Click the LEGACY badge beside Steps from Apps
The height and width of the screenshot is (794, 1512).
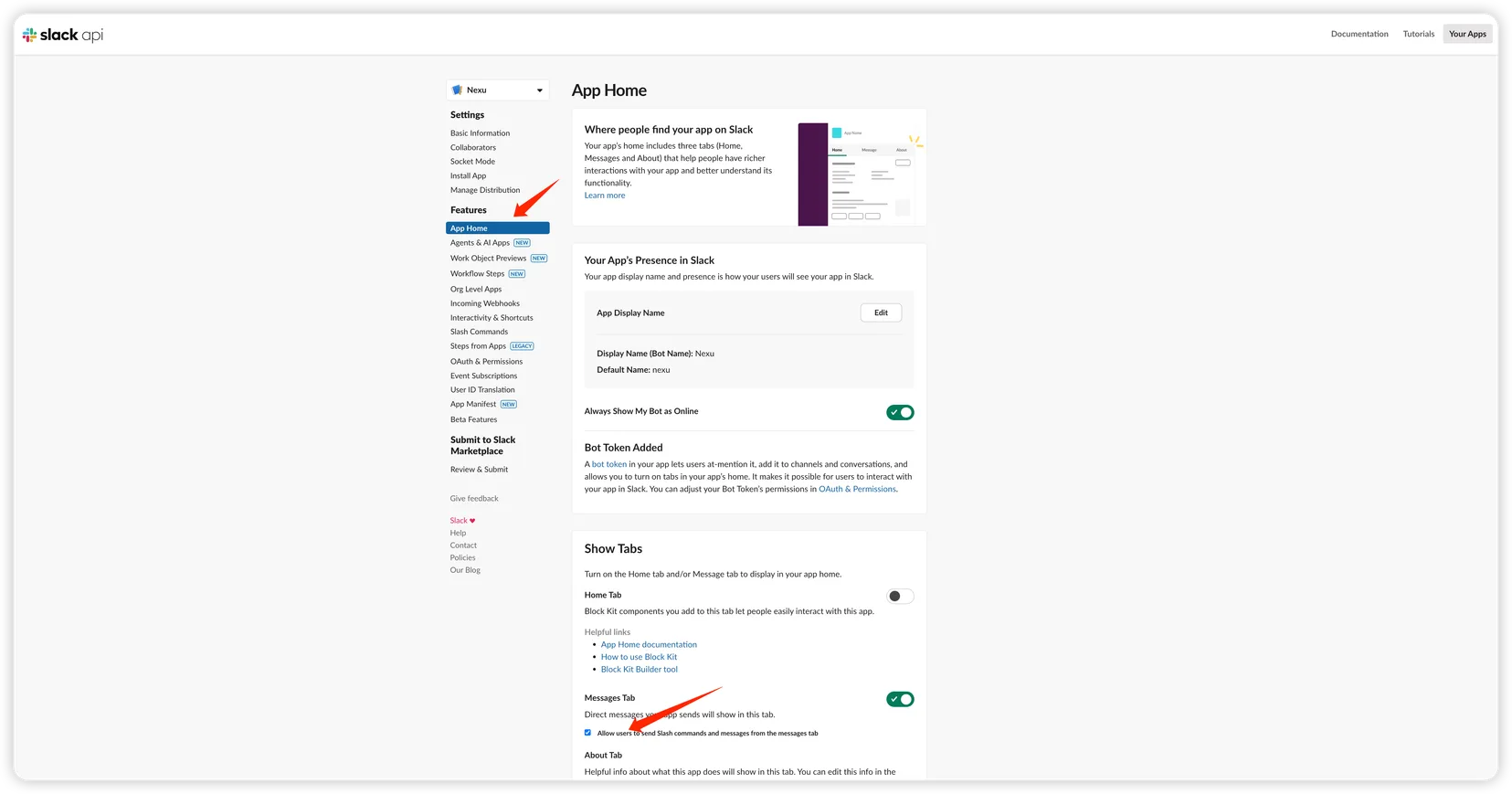[522, 346]
